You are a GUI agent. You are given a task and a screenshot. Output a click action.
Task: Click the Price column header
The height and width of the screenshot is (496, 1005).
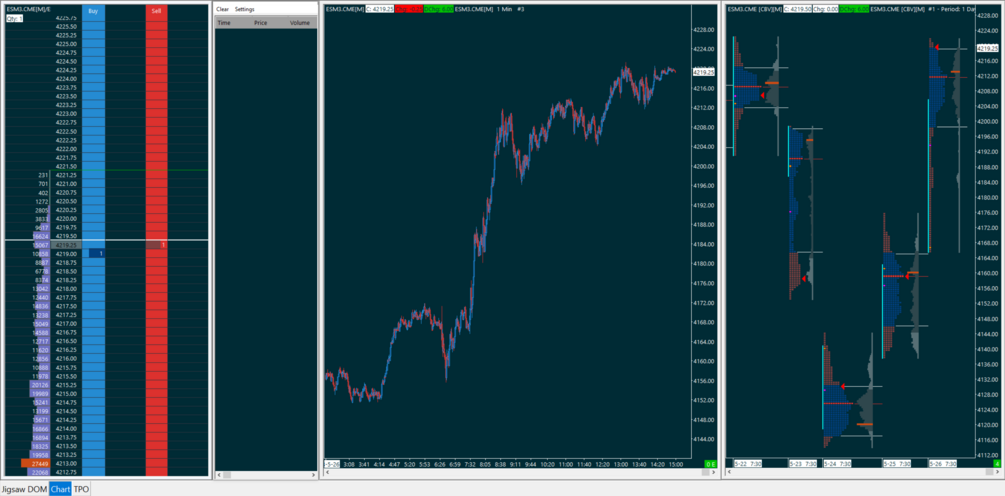click(261, 21)
